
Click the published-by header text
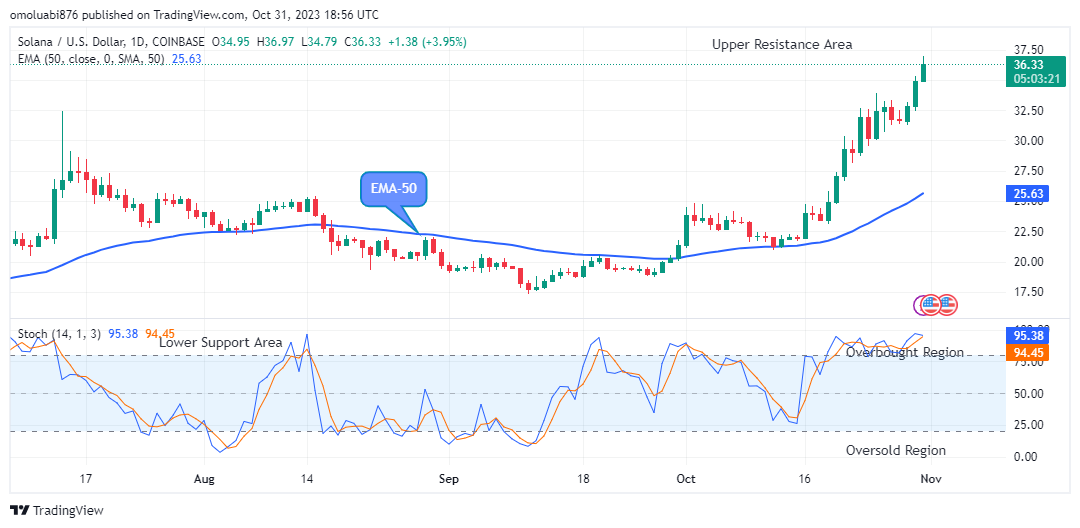195,14
